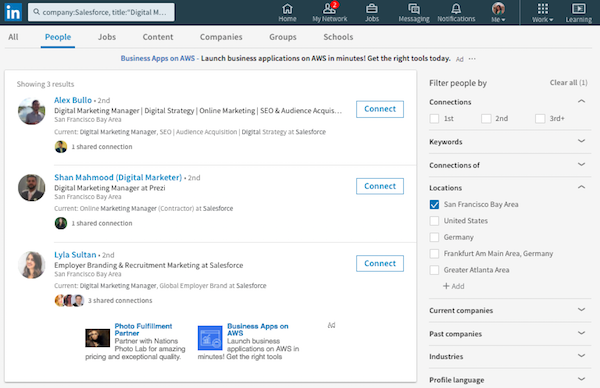This screenshot has width=600, height=388.
Task: Check the Greater Atlanta Area location
Action: click(434, 270)
